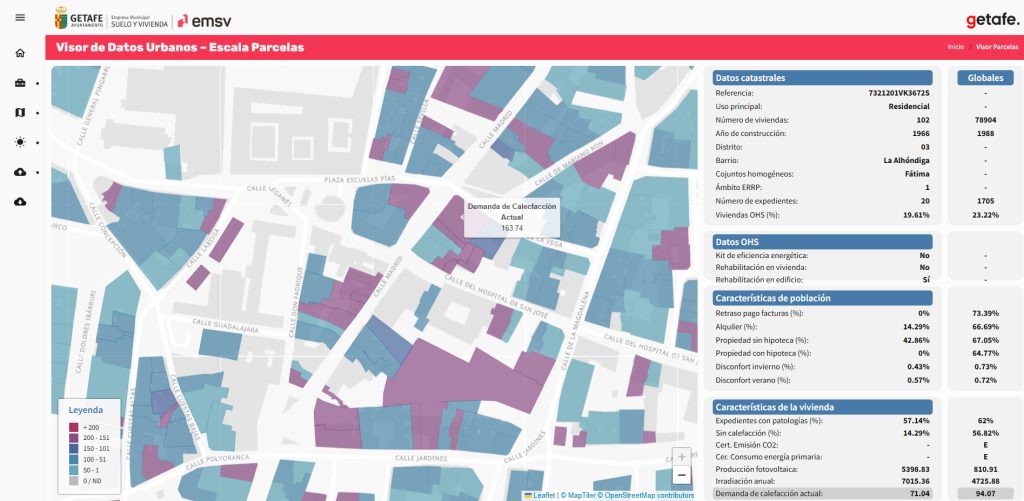
Task: Zoom out the map with the minus button
Action: [x=682, y=476]
